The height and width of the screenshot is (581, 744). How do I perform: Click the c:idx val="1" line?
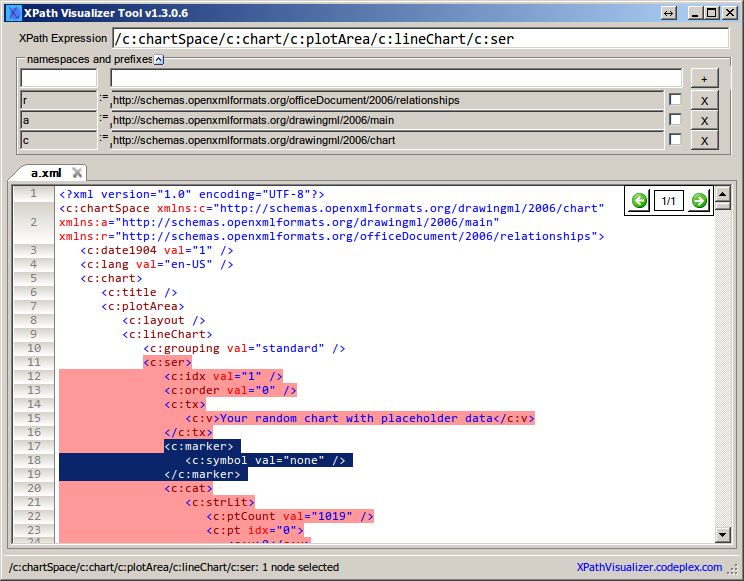click(x=223, y=376)
